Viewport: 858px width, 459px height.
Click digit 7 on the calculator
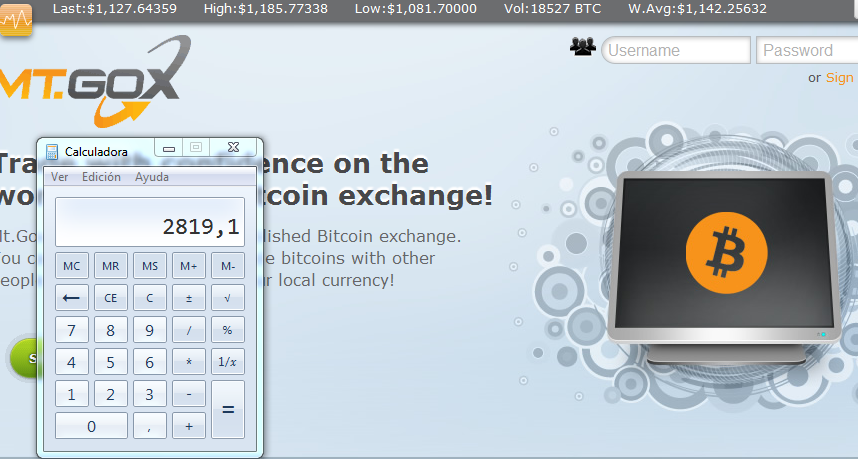pos(72,330)
